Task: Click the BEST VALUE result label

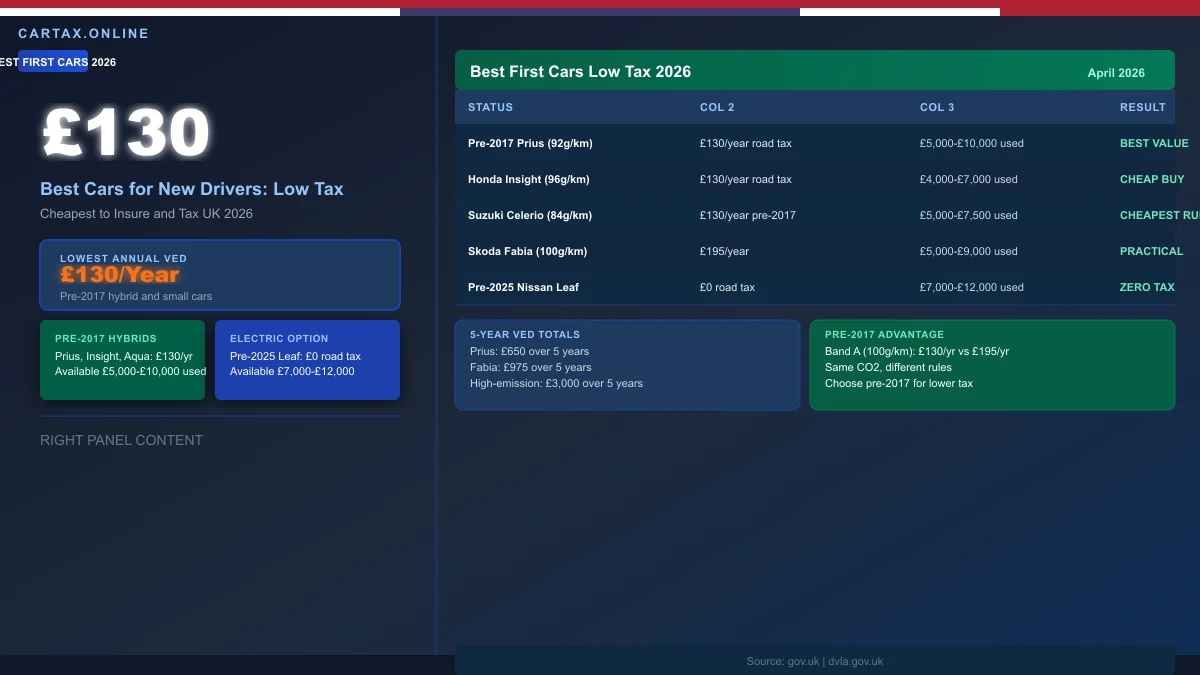Action: [x=1153, y=143]
